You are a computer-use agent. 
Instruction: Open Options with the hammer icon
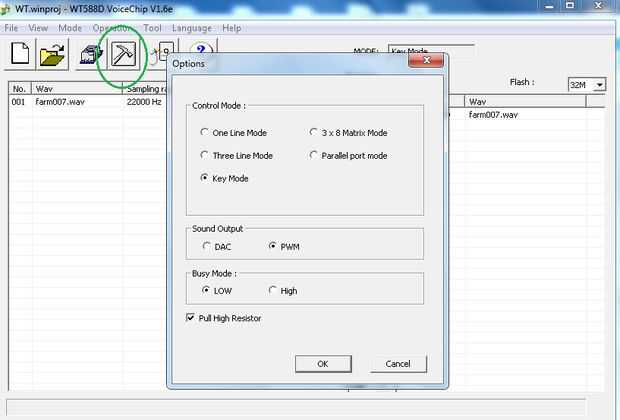pos(123,54)
